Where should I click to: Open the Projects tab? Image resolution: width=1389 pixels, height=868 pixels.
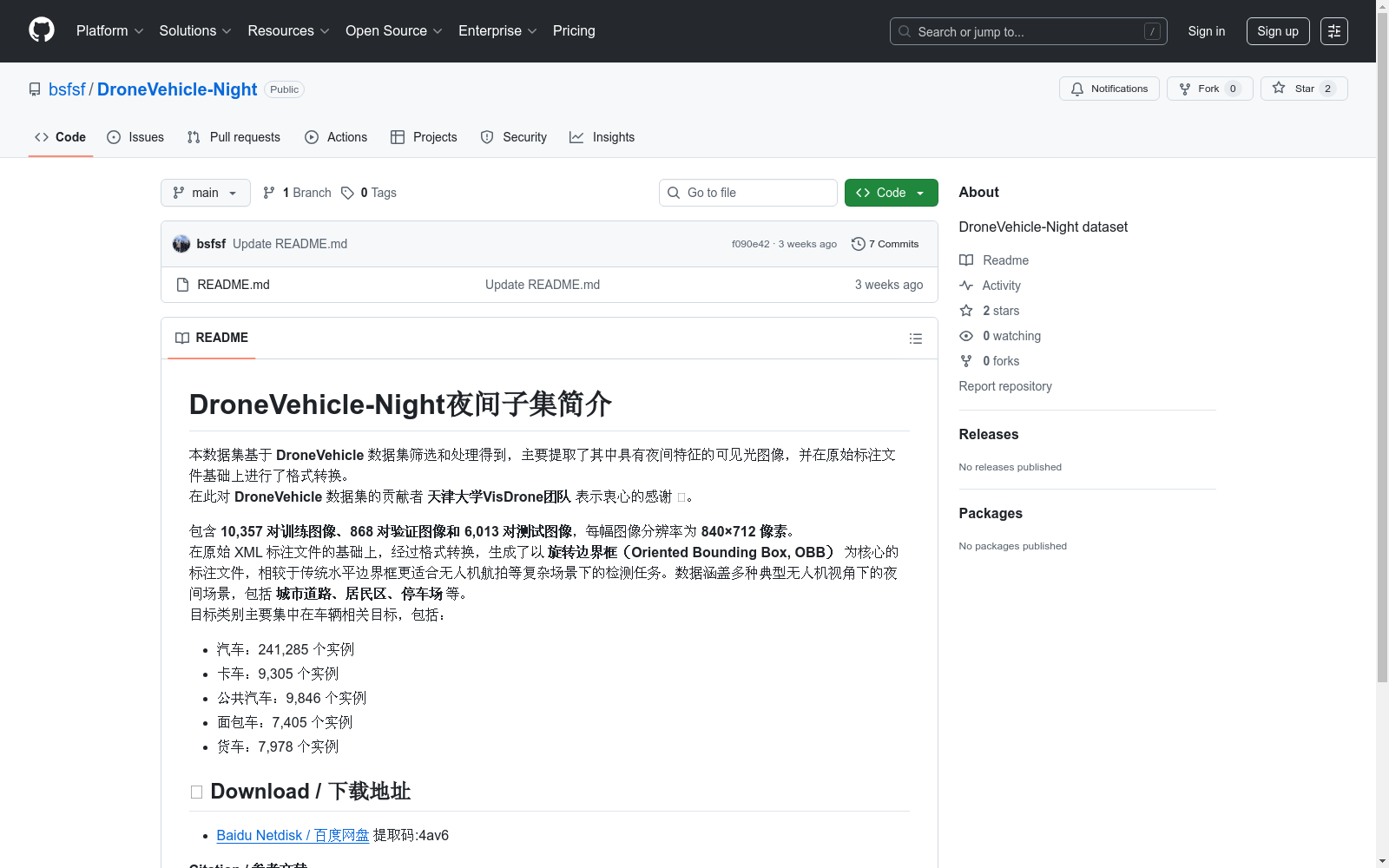tap(424, 137)
